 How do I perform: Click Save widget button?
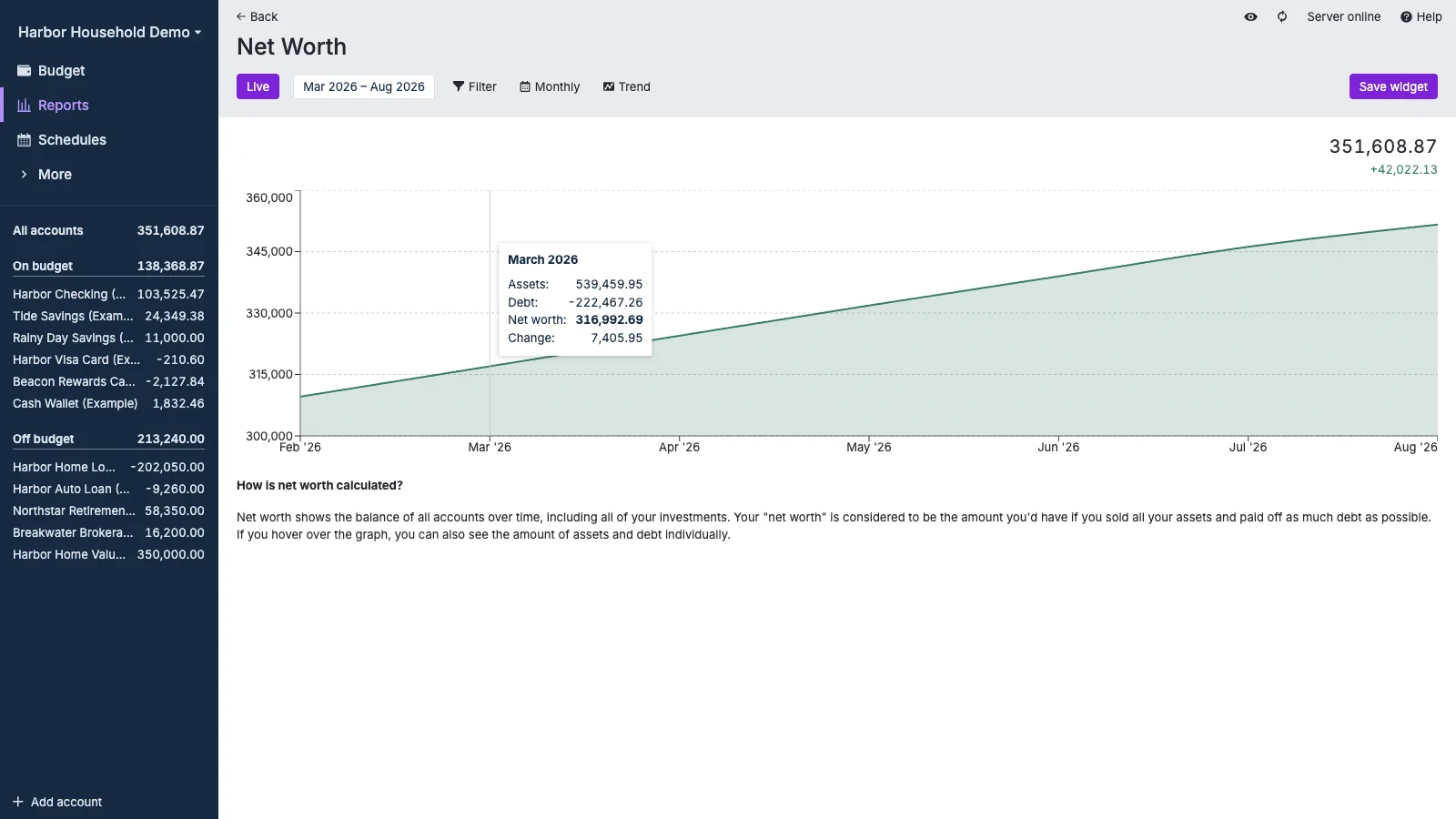click(1393, 86)
